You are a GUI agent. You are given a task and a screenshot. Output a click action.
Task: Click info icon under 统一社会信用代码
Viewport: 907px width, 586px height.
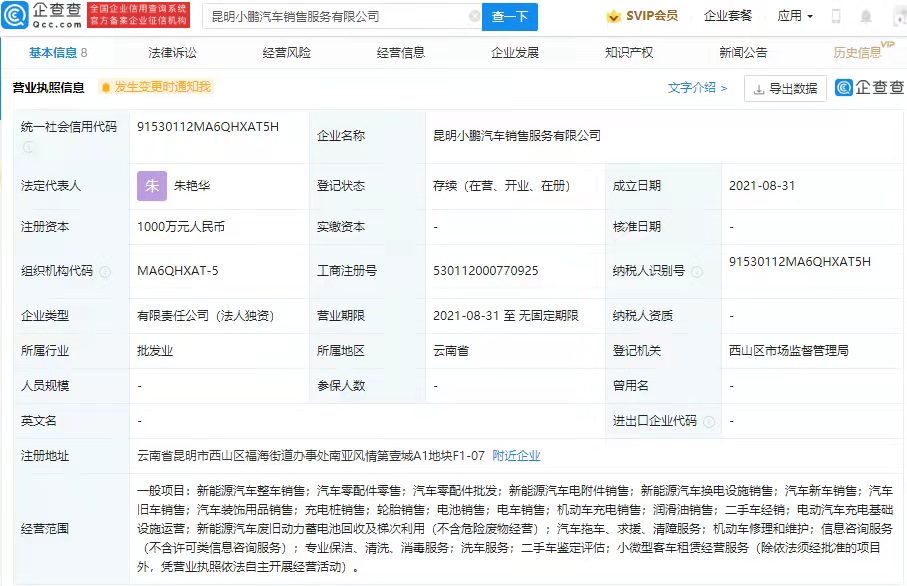[x=28, y=146]
